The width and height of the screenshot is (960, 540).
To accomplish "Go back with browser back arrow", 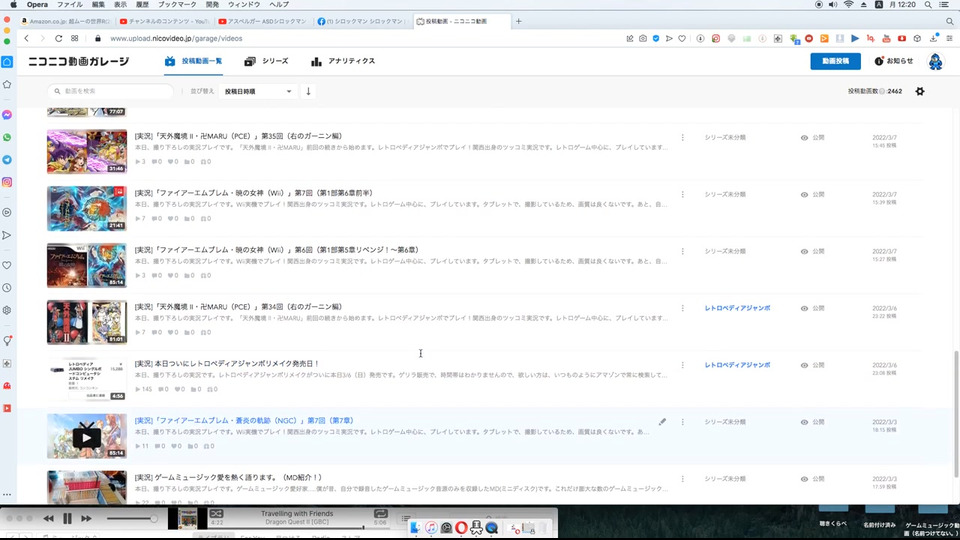I will (26, 38).
